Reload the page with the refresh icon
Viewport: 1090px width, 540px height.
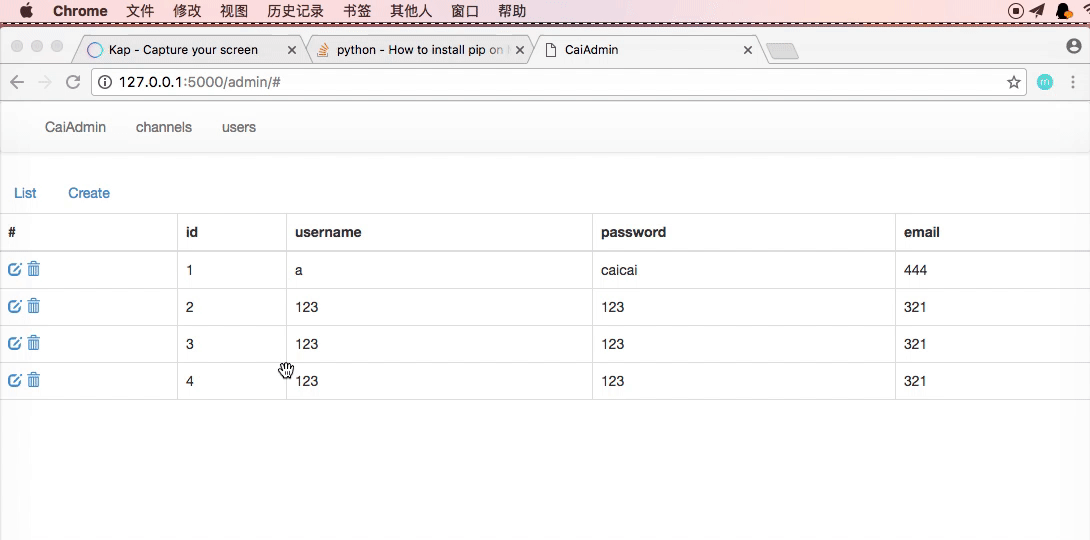pyautogui.click(x=73, y=82)
